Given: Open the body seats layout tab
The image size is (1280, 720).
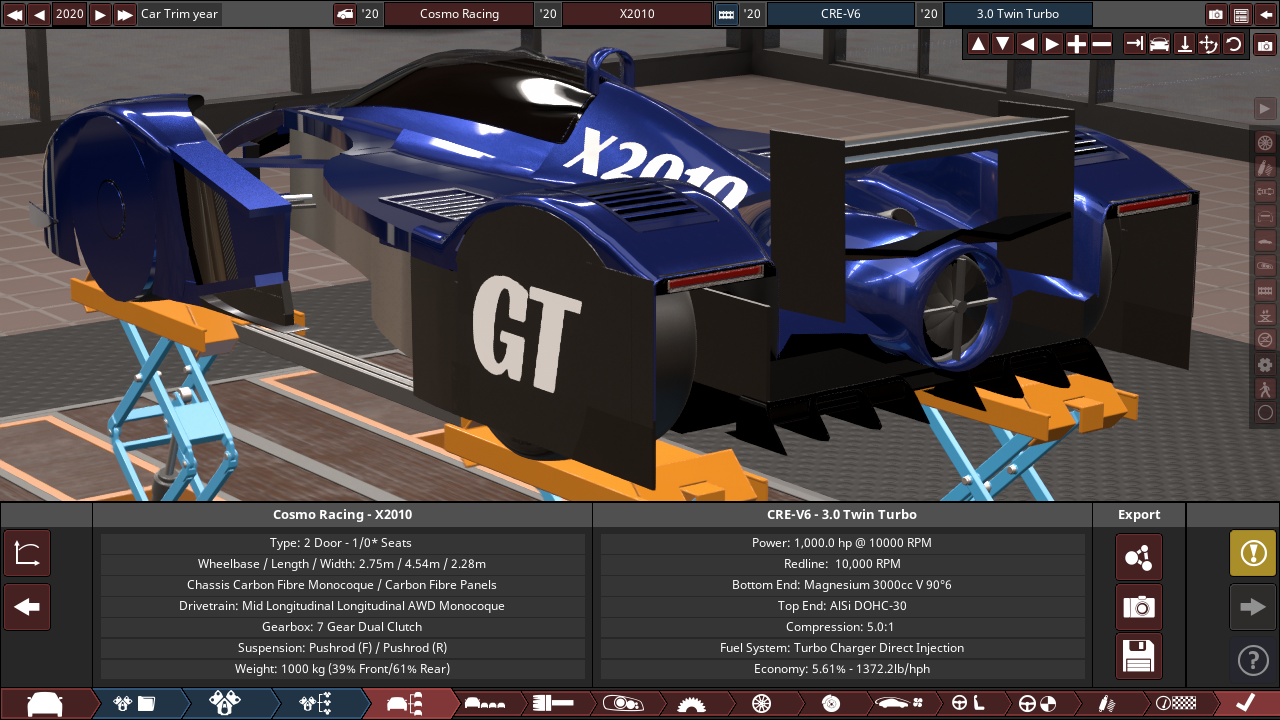Looking at the screenshot, I should click(x=485, y=704).
